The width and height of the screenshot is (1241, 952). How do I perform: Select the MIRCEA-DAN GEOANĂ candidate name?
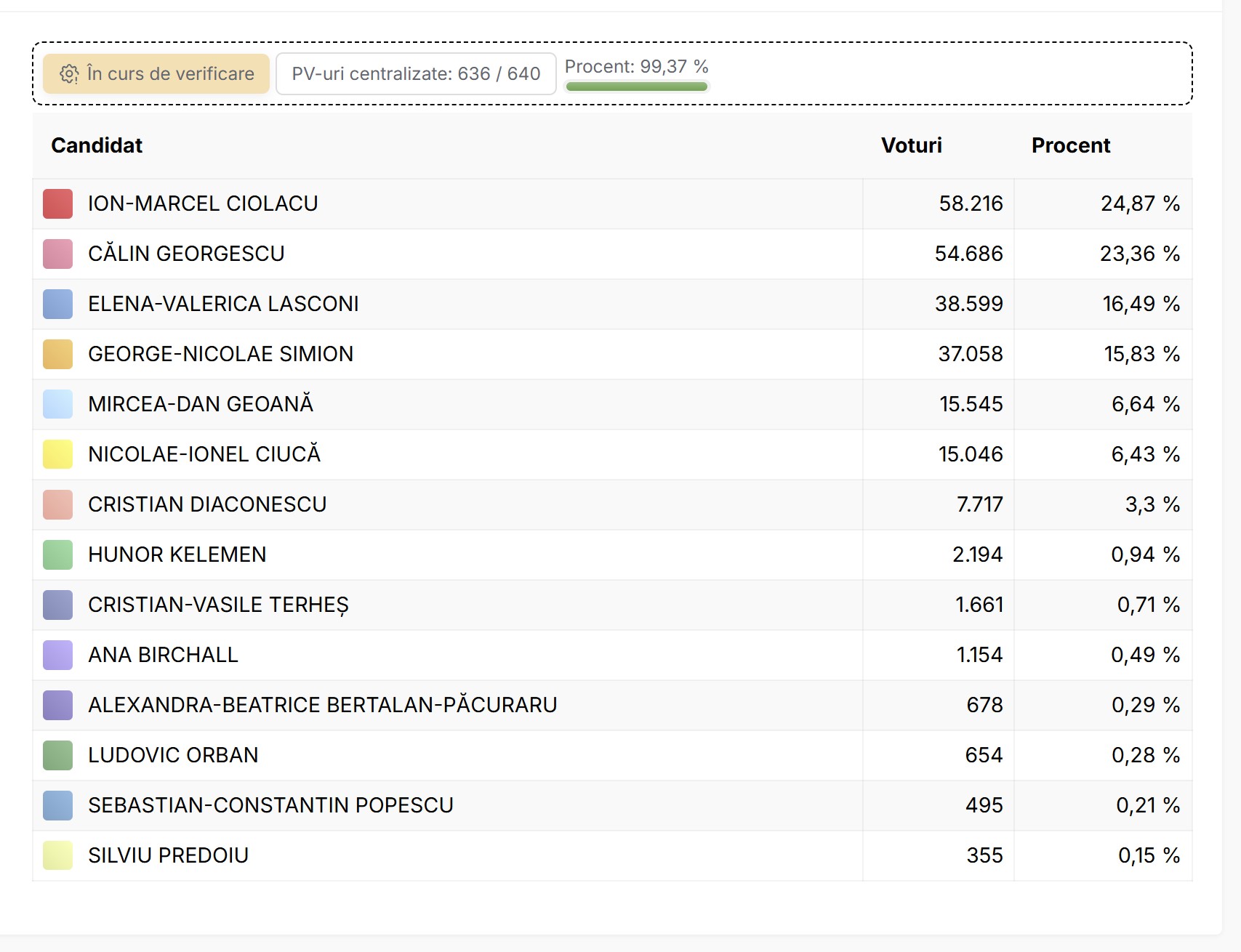201,404
